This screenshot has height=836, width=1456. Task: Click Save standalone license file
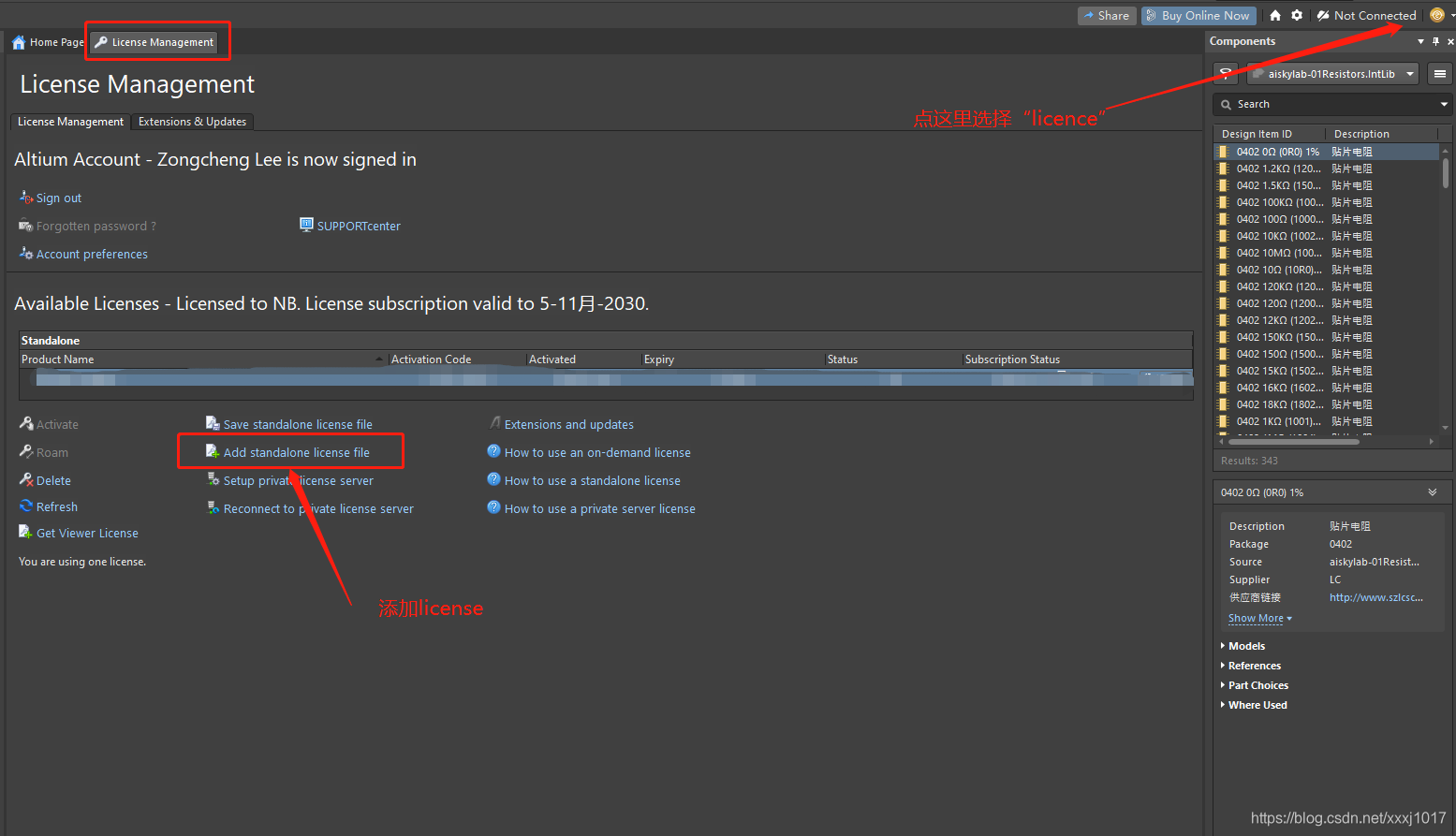(x=298, y=424)
